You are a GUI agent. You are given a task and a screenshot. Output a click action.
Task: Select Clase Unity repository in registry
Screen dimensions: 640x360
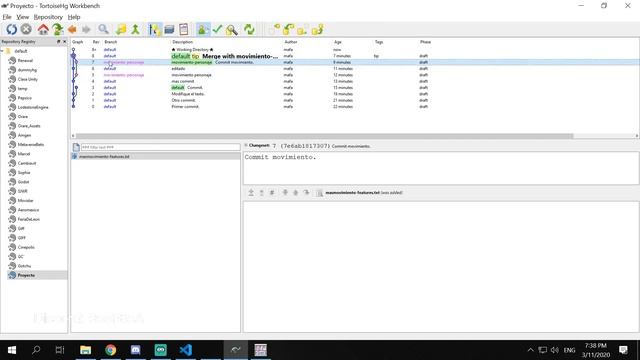(x=27, y=79)
